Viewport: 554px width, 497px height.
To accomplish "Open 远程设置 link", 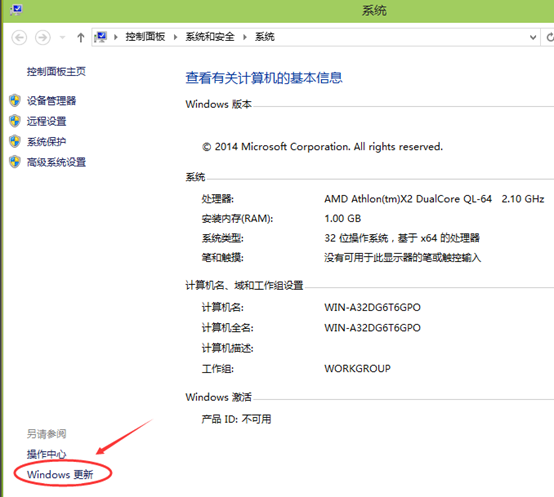I will click(x=47, y=121).
